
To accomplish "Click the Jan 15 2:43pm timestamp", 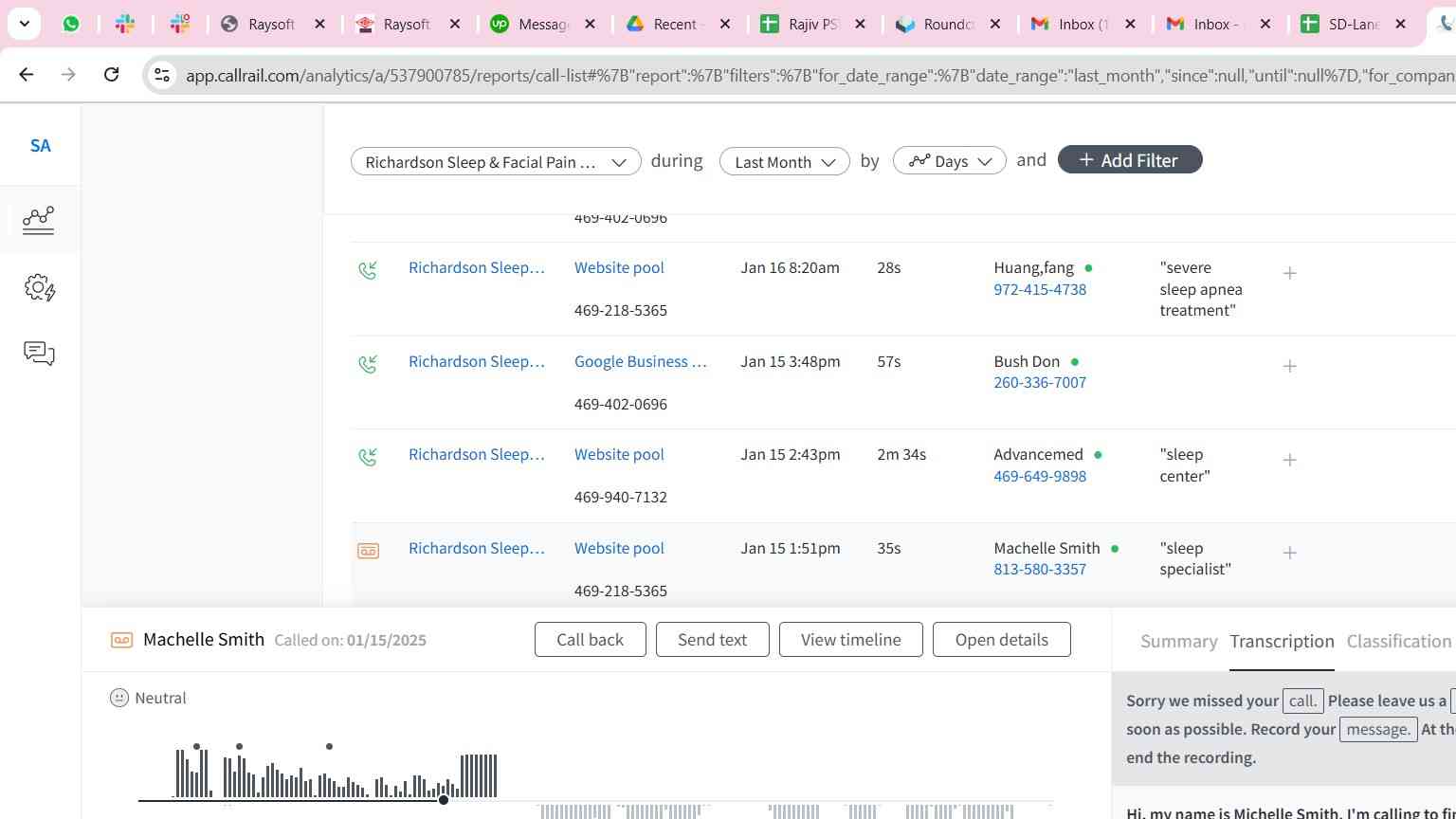I will point(791,454).
